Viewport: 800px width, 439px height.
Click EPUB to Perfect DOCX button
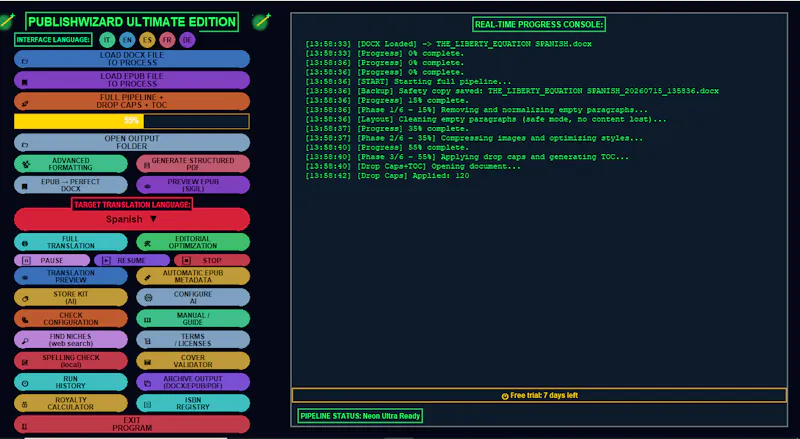(71, 185)
